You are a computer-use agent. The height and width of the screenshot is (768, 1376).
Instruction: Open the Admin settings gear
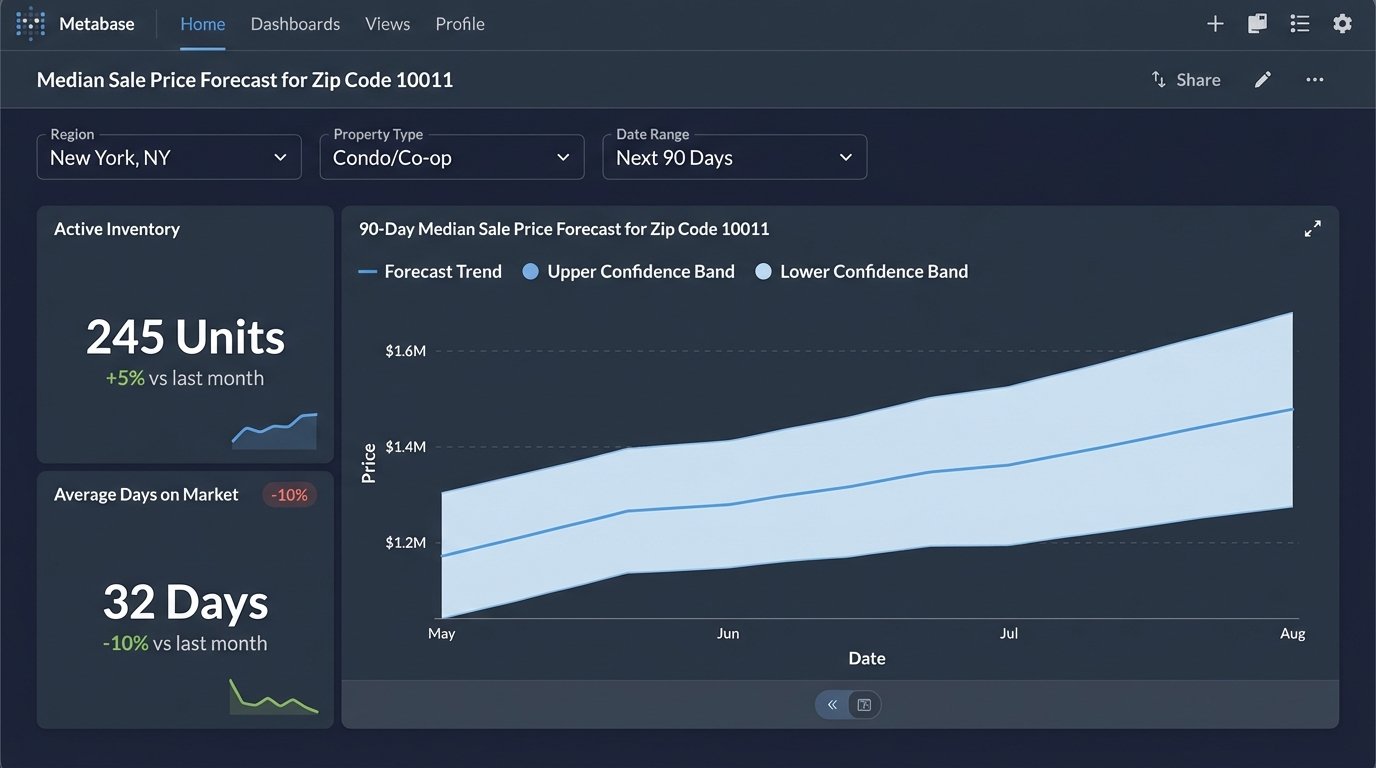click(1342, 23)
